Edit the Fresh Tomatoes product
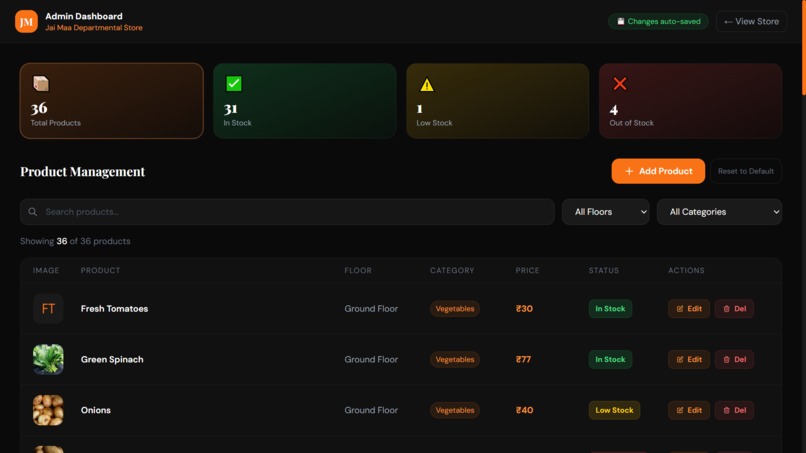The height and width of the screenshot is (453, 806). point(689,309)
